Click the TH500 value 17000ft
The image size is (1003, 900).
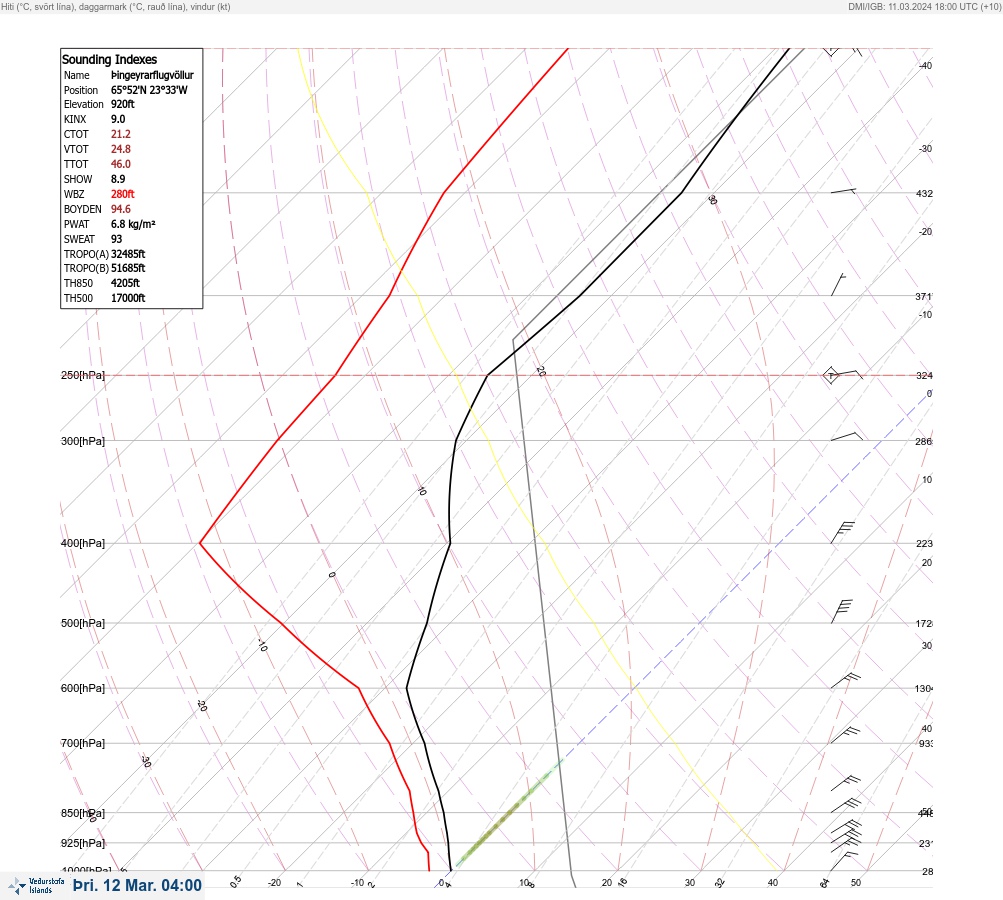[129, 298]
